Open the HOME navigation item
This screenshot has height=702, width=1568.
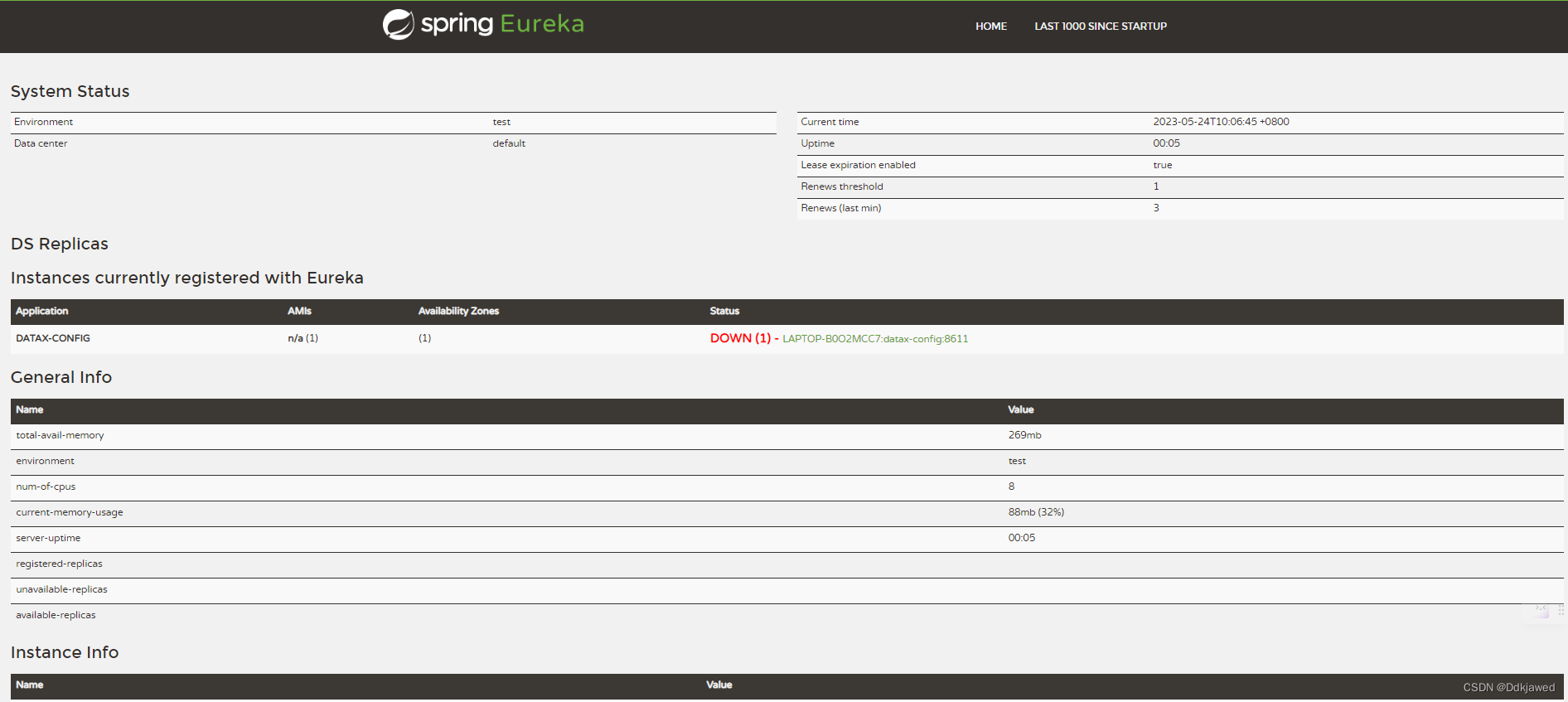tap(991, 27)
